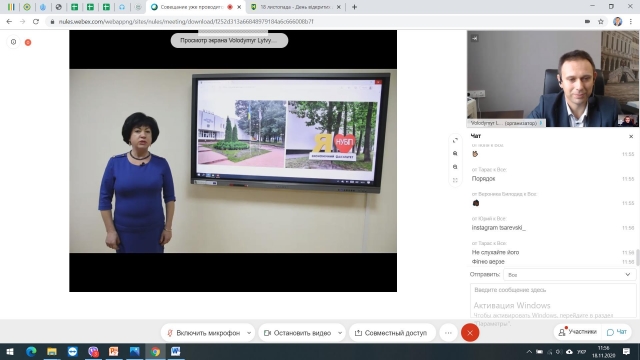Click the chat scrollbar
The width and height of the screenshot is (640, 360).
tap(638, 257)
